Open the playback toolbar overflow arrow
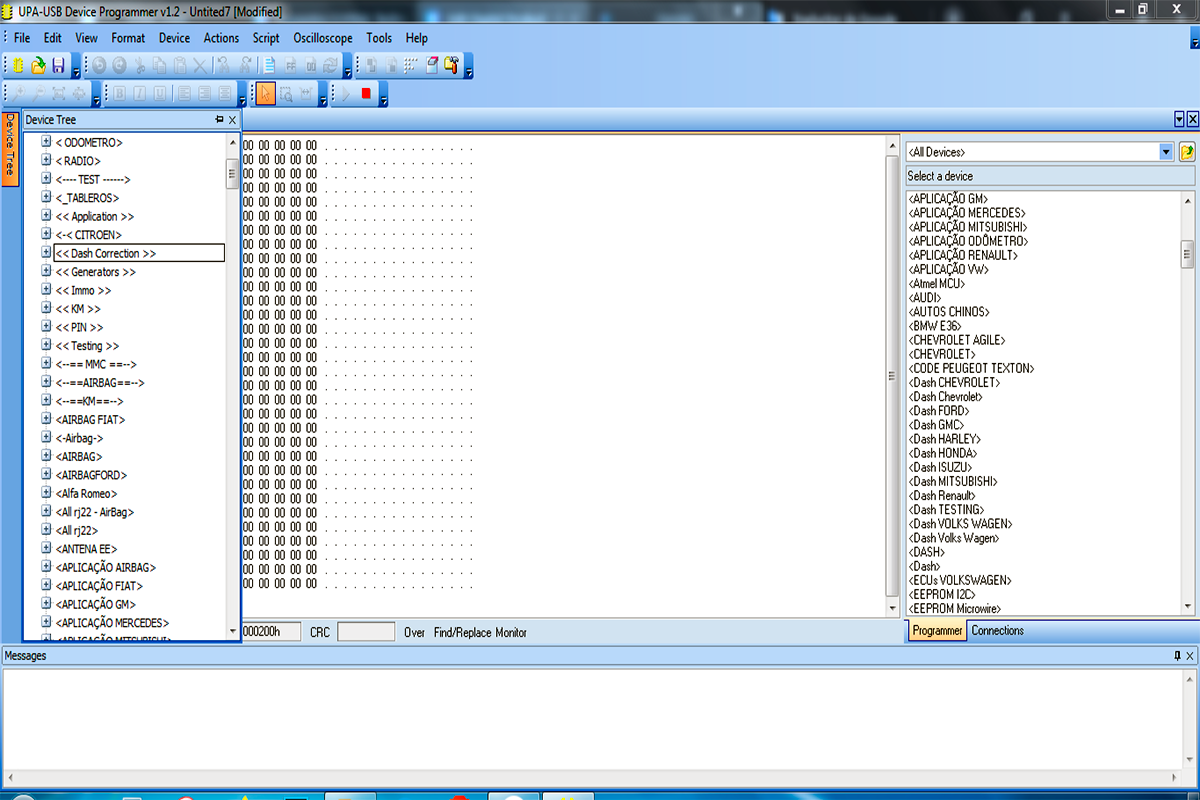The width and height of the screenshot is (1200, 800). pos(383,95)
